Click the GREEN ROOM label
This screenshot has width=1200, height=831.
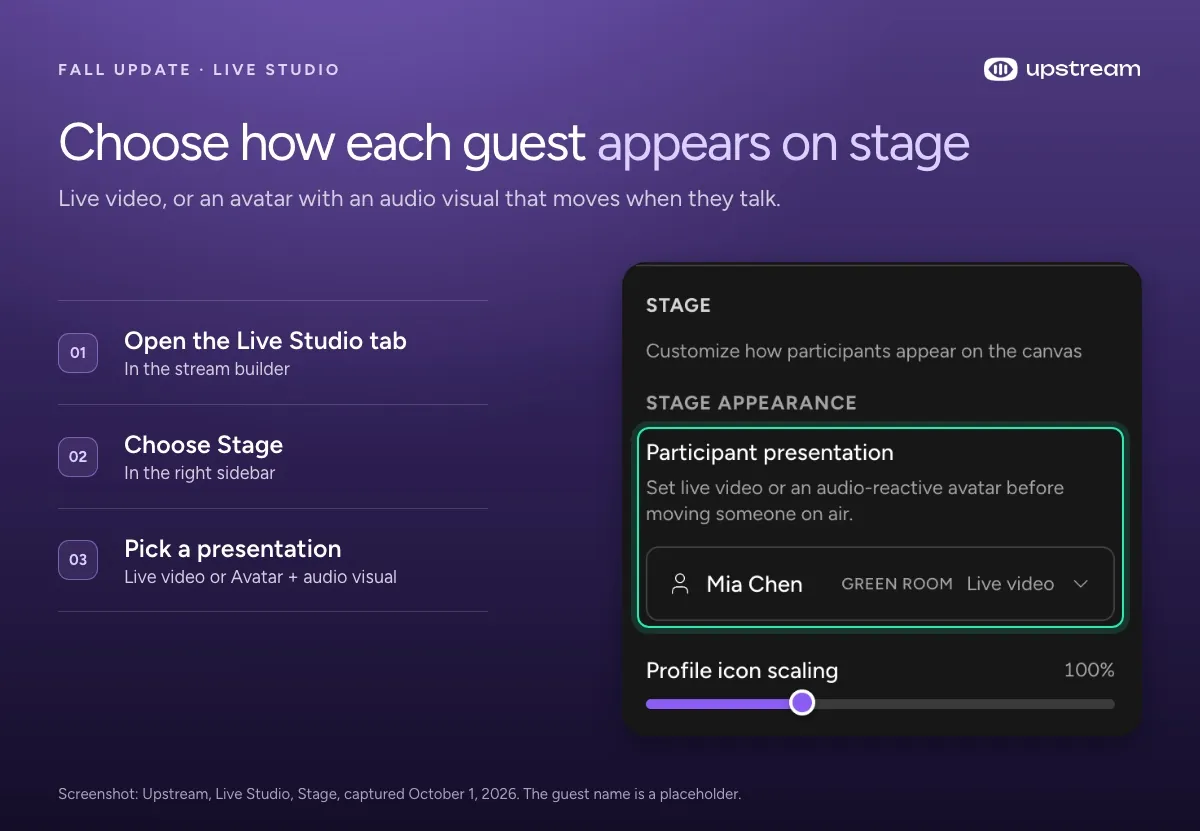[x=897, y=584]
